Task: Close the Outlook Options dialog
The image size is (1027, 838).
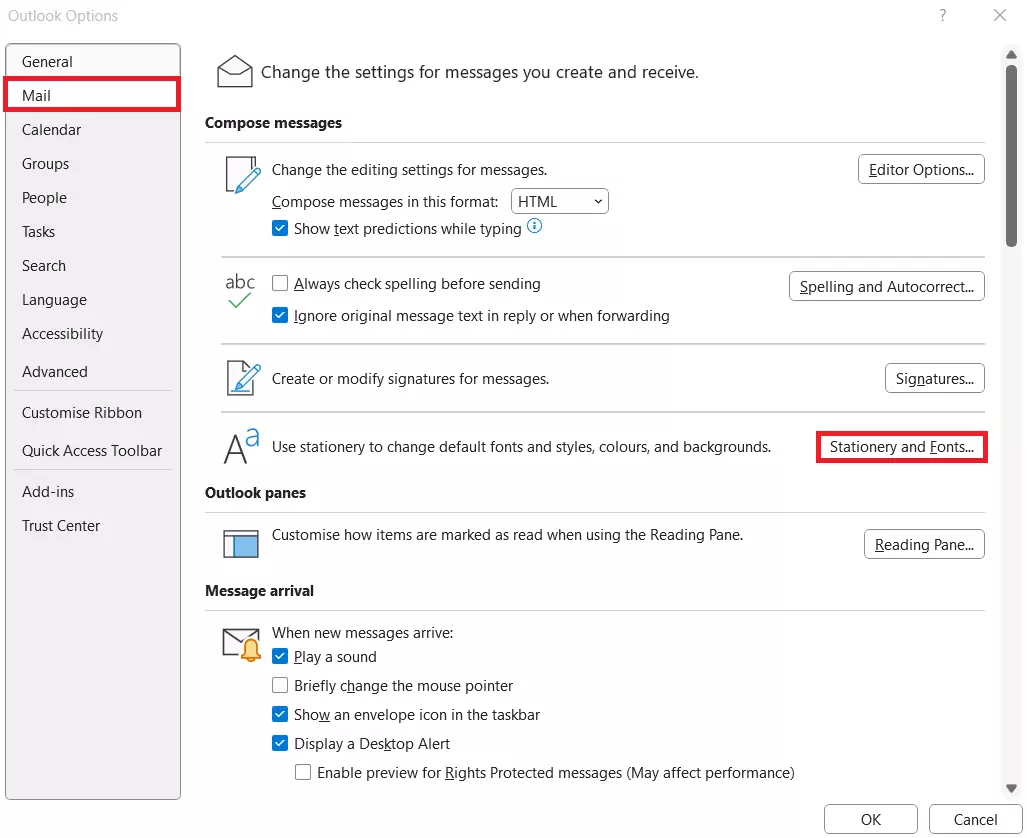Action: [x=999, y=15]
